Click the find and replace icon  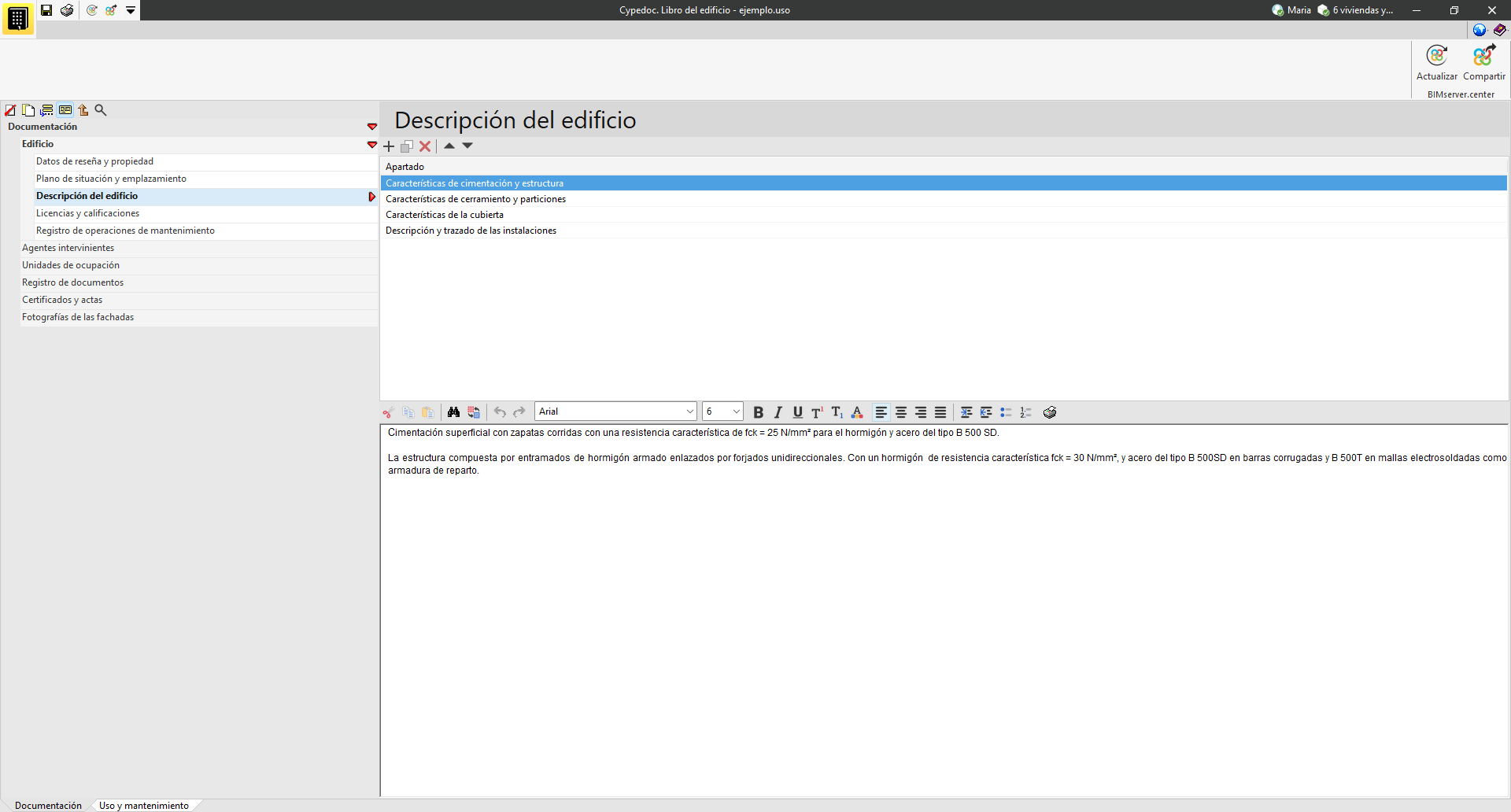(x=474, y=412)
